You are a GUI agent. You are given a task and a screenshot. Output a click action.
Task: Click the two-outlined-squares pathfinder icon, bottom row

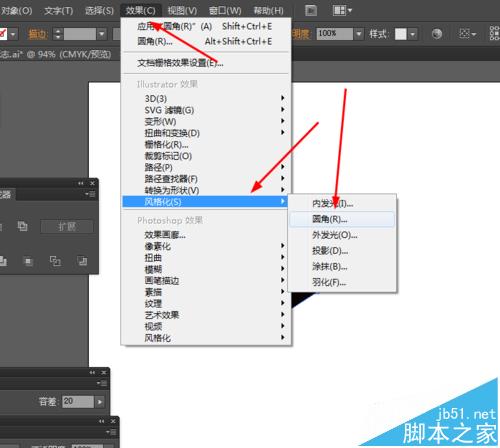(x=55, y=261)
